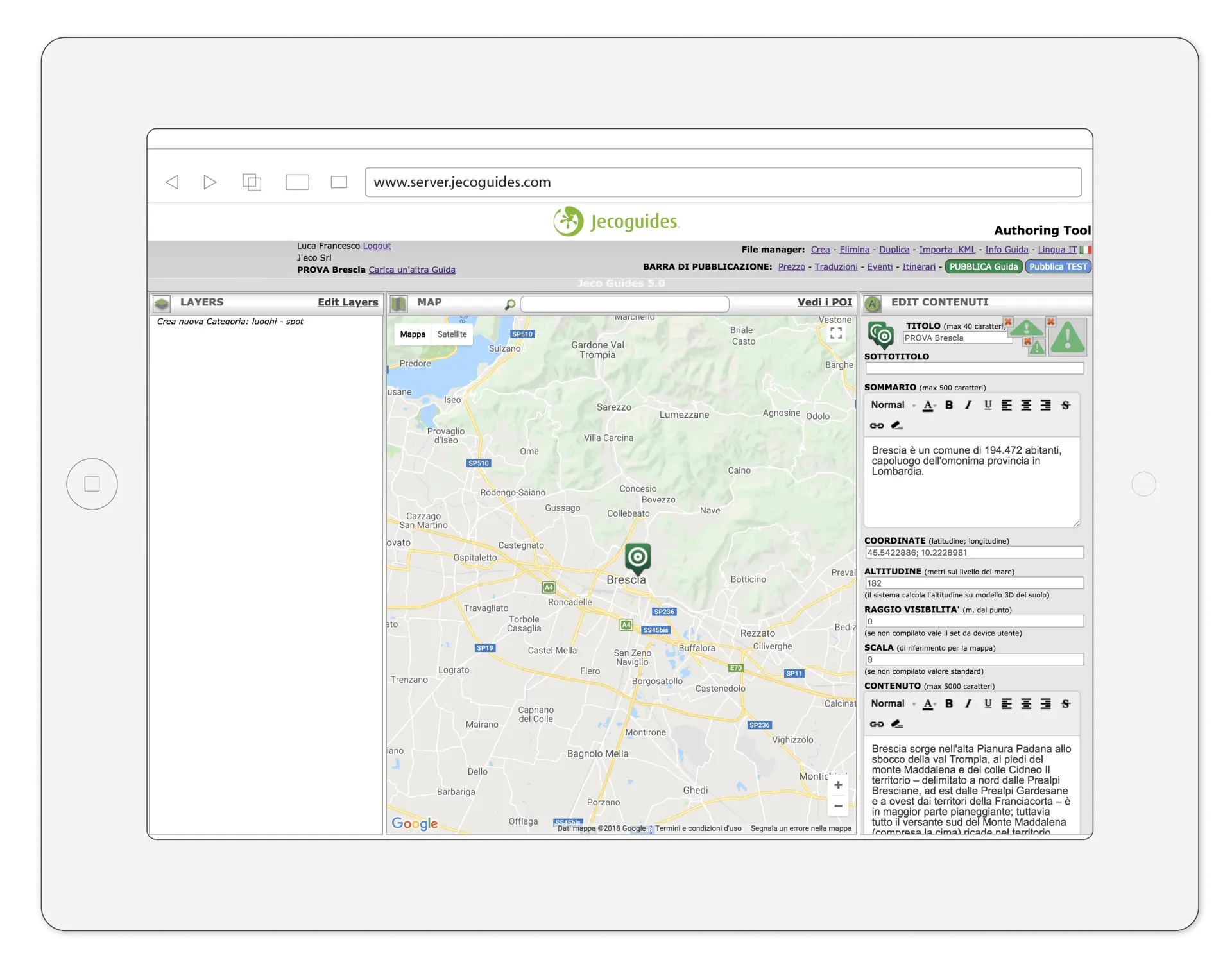
Task: Zoom in the map with plus button
Action: 838,785
